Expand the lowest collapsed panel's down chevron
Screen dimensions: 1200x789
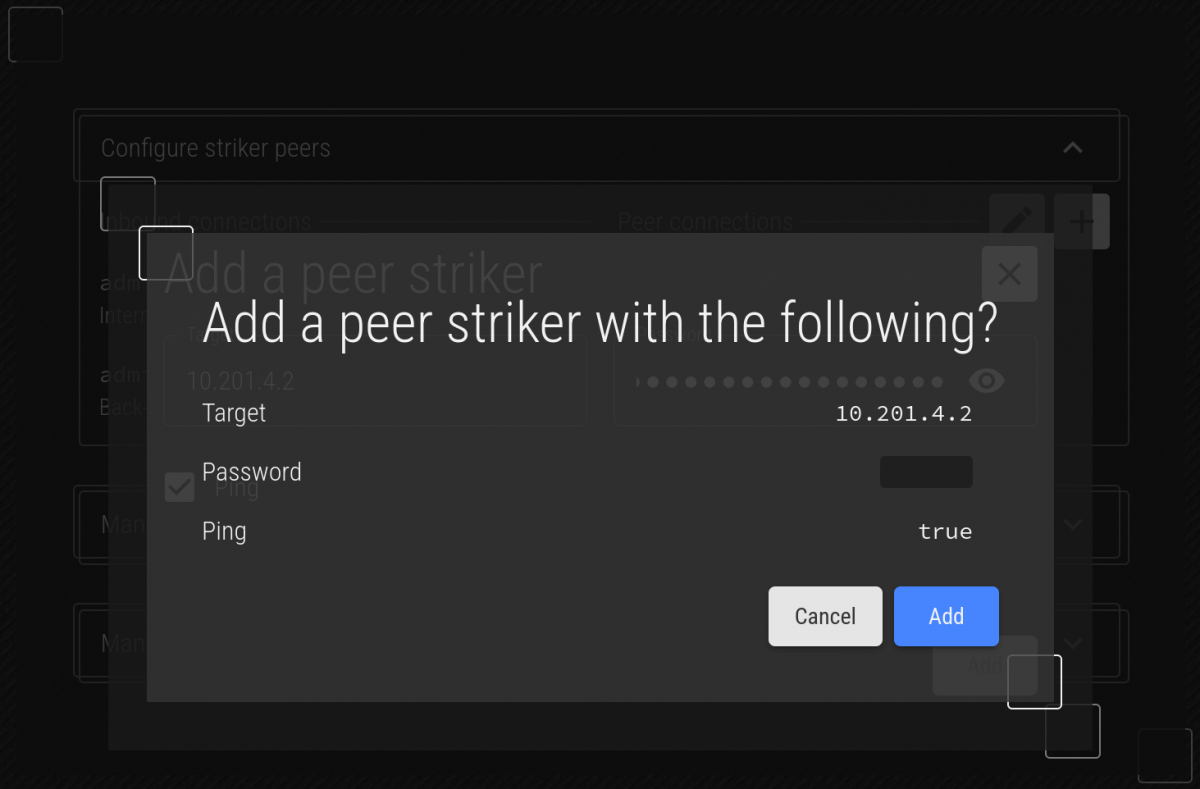[x=1073, y=642]
